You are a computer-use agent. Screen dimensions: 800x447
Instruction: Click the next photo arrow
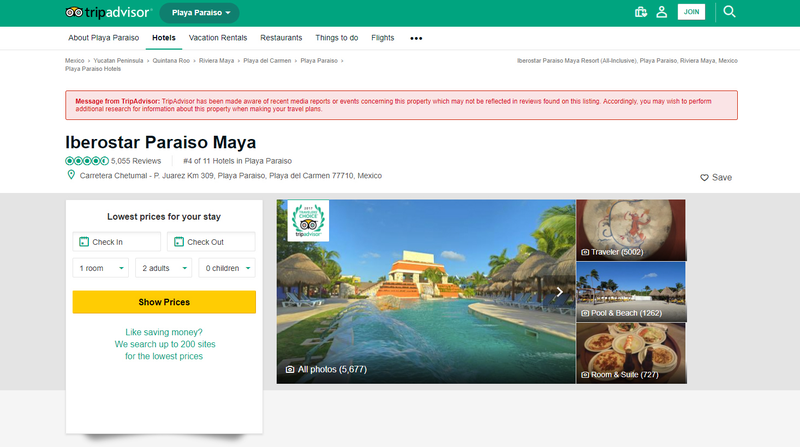(560, 292)
